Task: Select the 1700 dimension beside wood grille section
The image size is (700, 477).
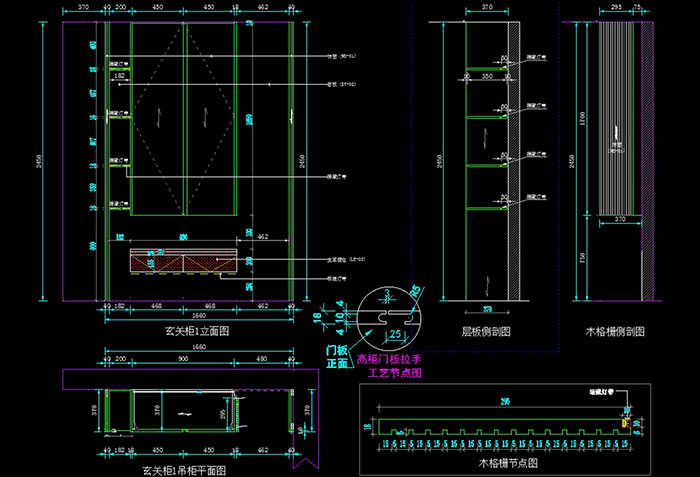Action: [x=583, y=120]
